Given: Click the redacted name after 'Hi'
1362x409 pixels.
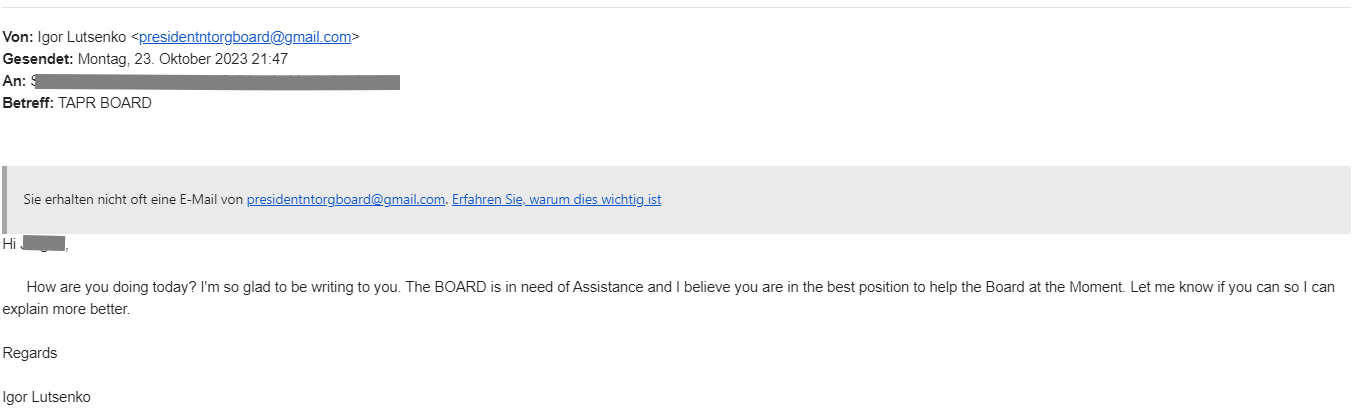Looking at the screenshot, I should (44, 243).
